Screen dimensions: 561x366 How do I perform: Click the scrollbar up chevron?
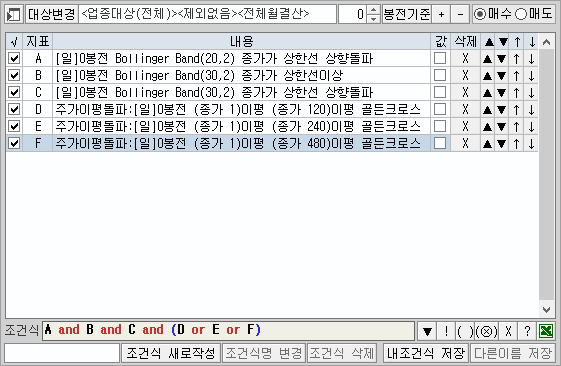pos(546,42)
